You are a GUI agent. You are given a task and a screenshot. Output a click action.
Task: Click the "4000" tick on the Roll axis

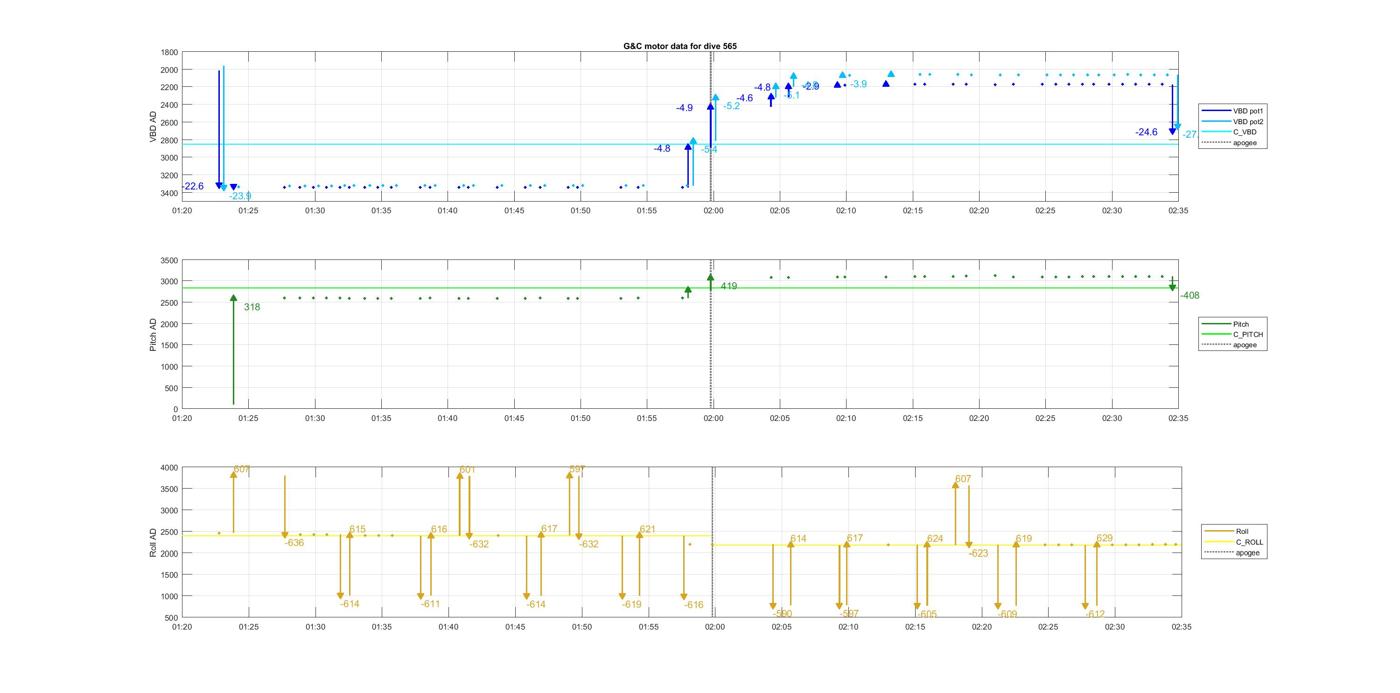click(169, 468)
